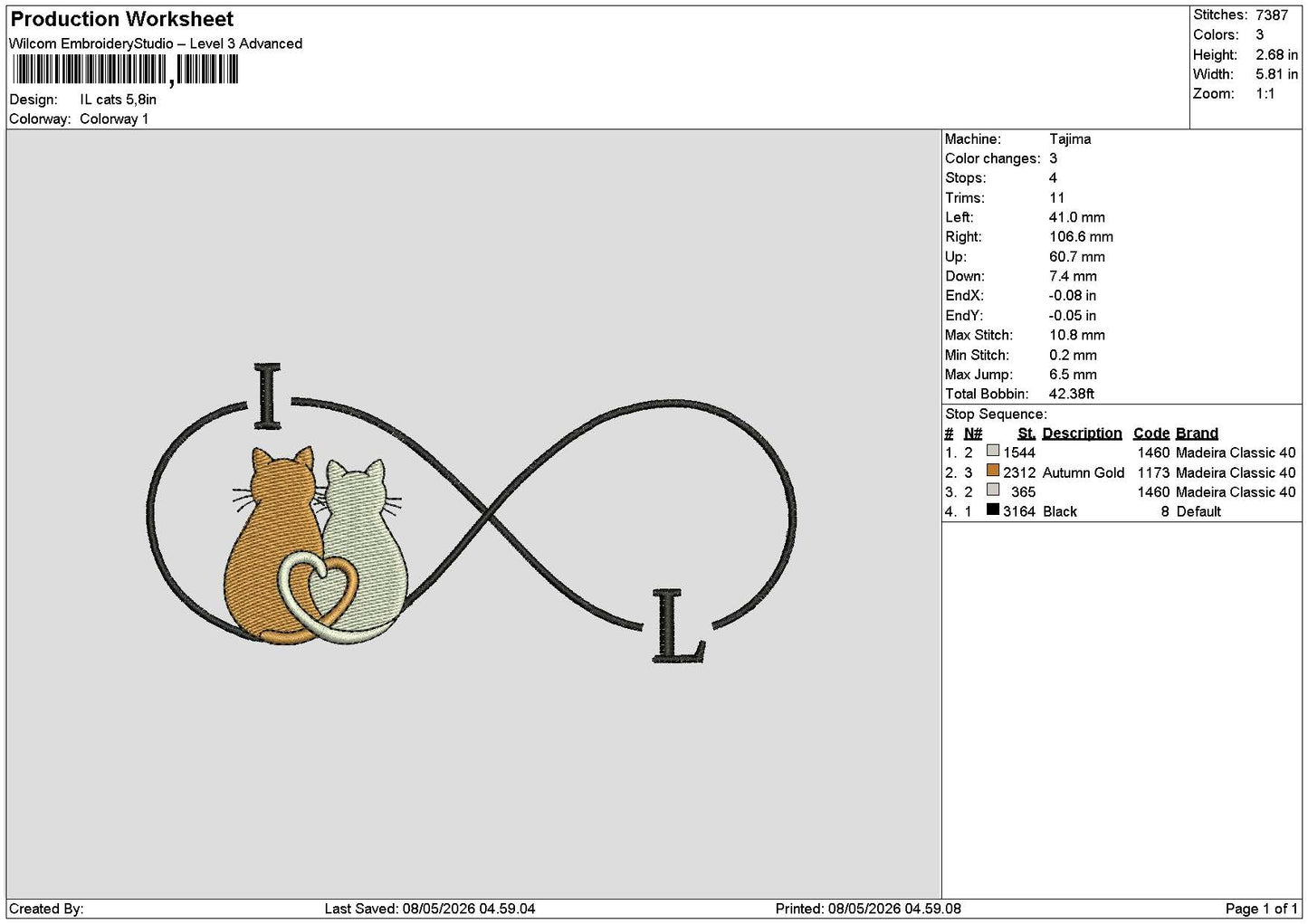1308x924 pixels.
Task: Click the 'Black' description in row 4
Action: pyautogui.click(x=1060, y=511)
